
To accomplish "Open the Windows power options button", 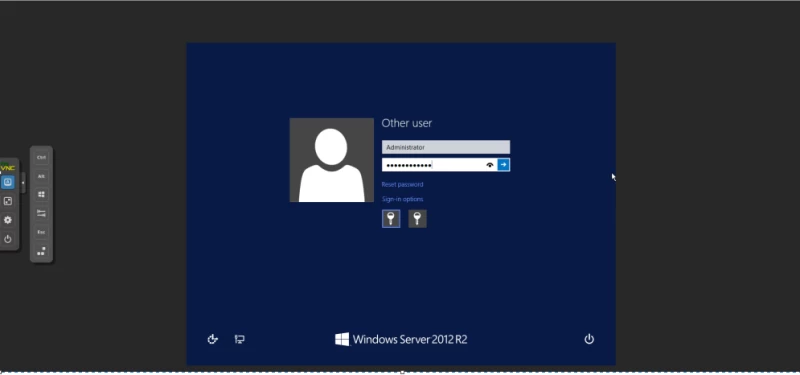I will coord(589,339).
